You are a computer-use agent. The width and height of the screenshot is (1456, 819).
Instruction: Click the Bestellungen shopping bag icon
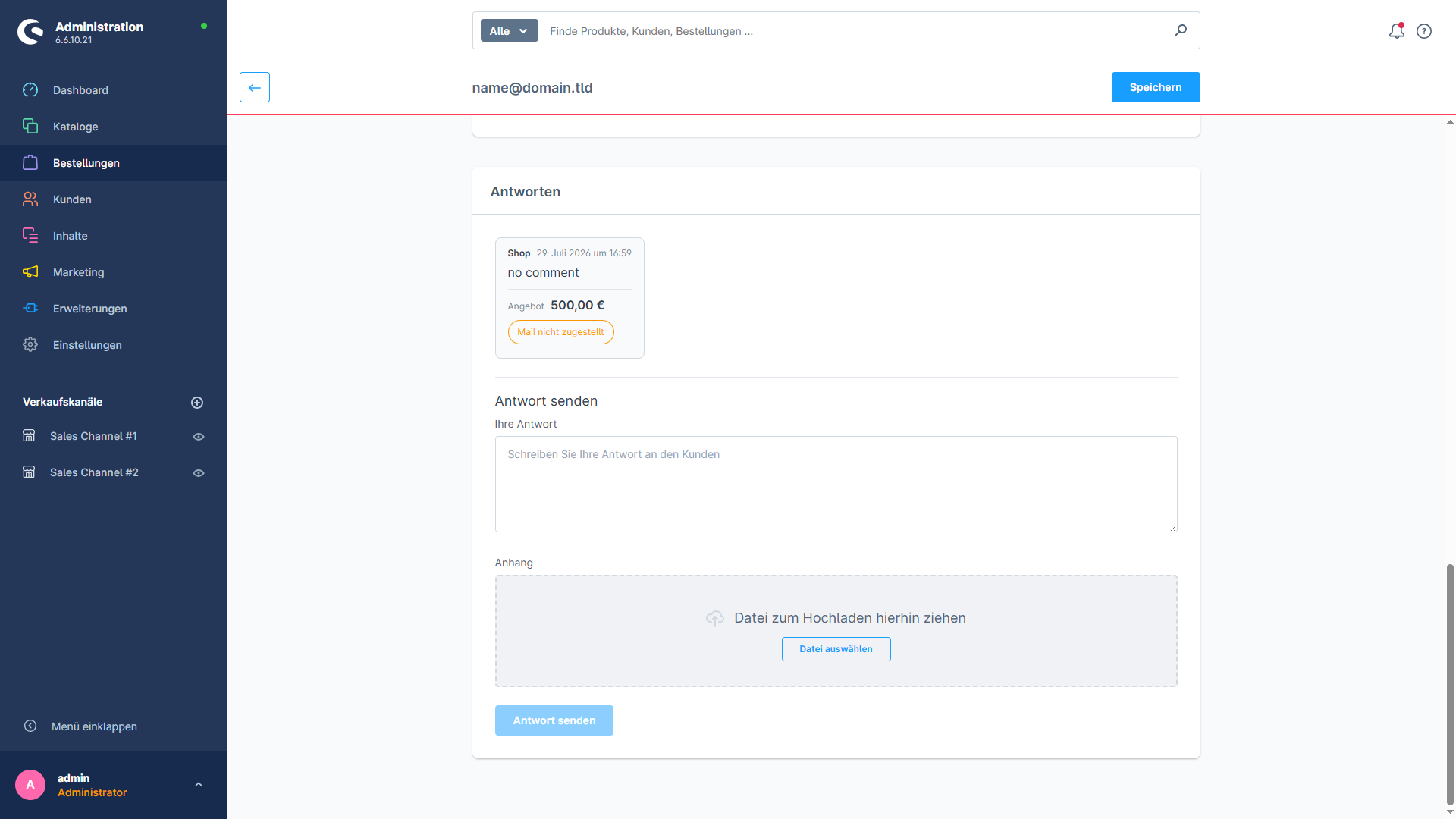pyautogui.click(x=30, y=163)
